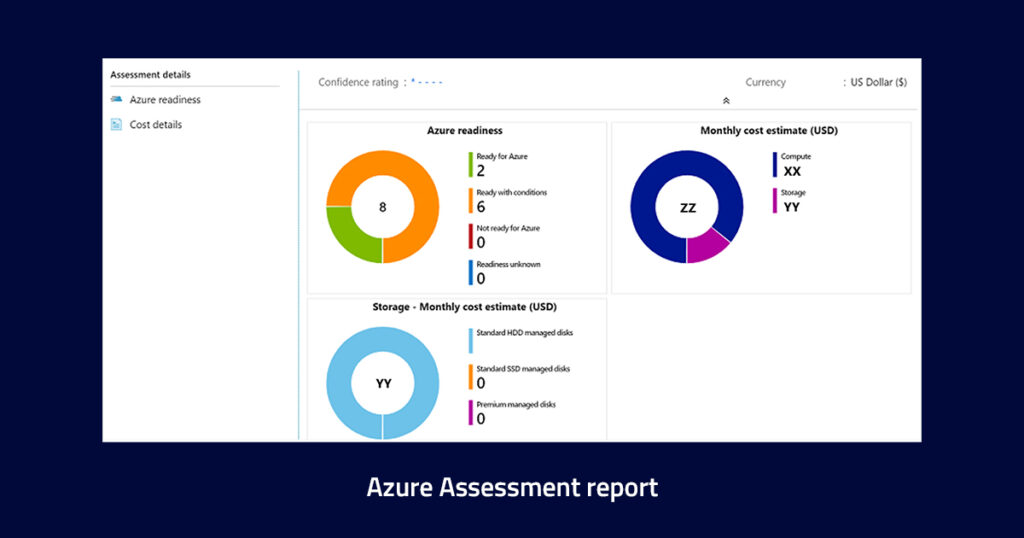Click the Storage - Monthly cost estimate (USD) title
This screenshot has width=1024, height=538.
[464, 307]
